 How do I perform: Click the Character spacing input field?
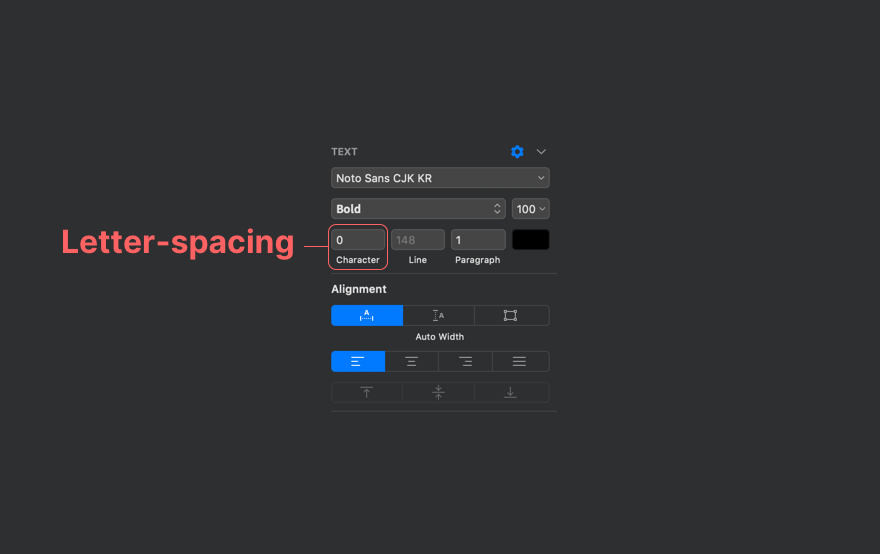pos(358,240)
